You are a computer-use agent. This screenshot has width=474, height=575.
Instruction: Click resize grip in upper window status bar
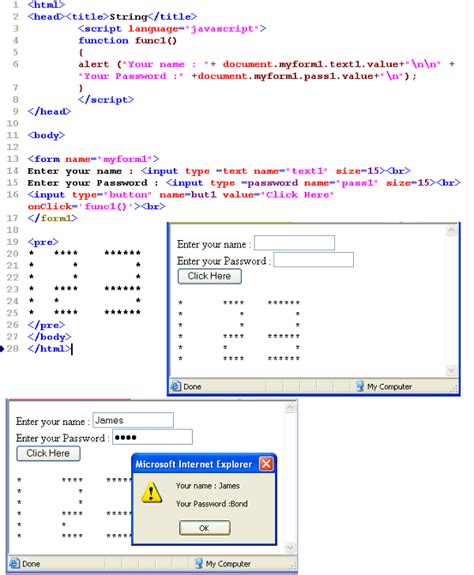point(455,388)
